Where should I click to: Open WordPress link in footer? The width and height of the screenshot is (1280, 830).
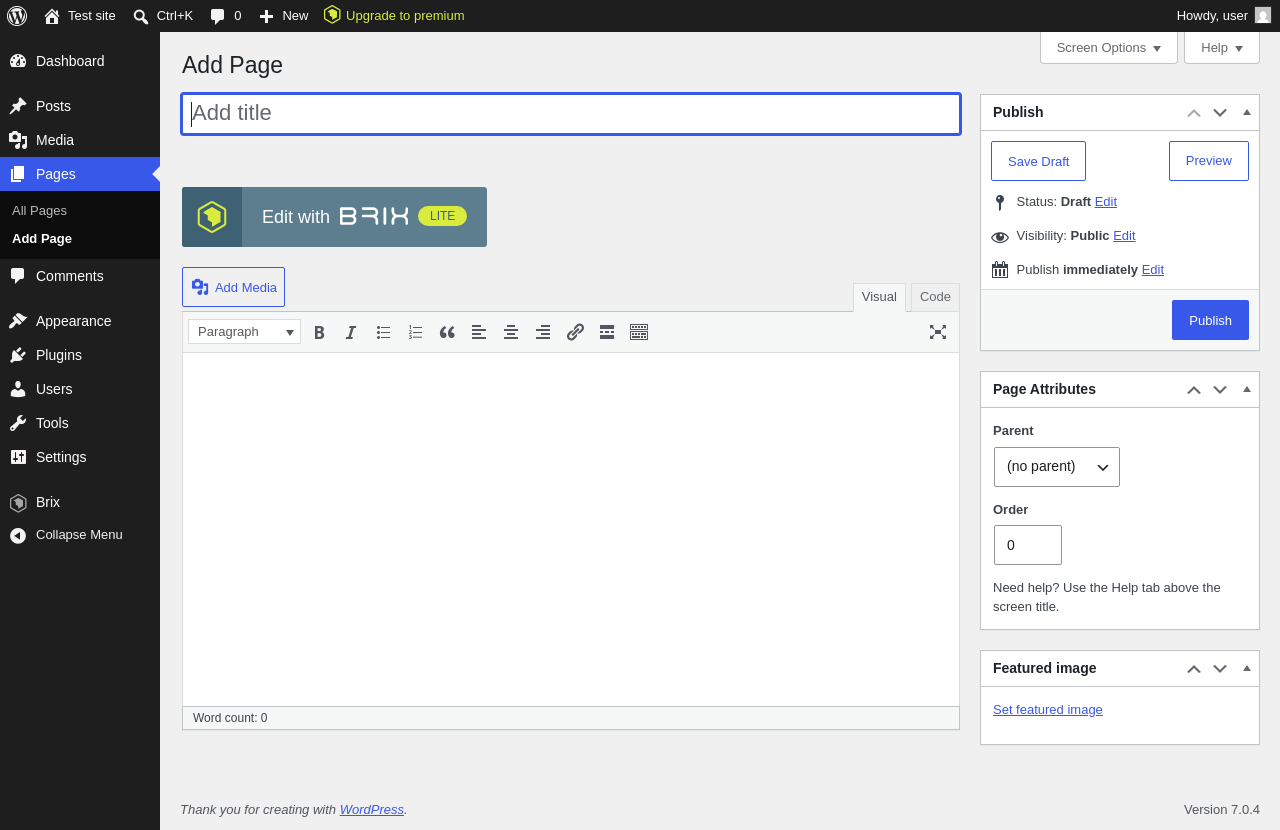tap(372, 810)
